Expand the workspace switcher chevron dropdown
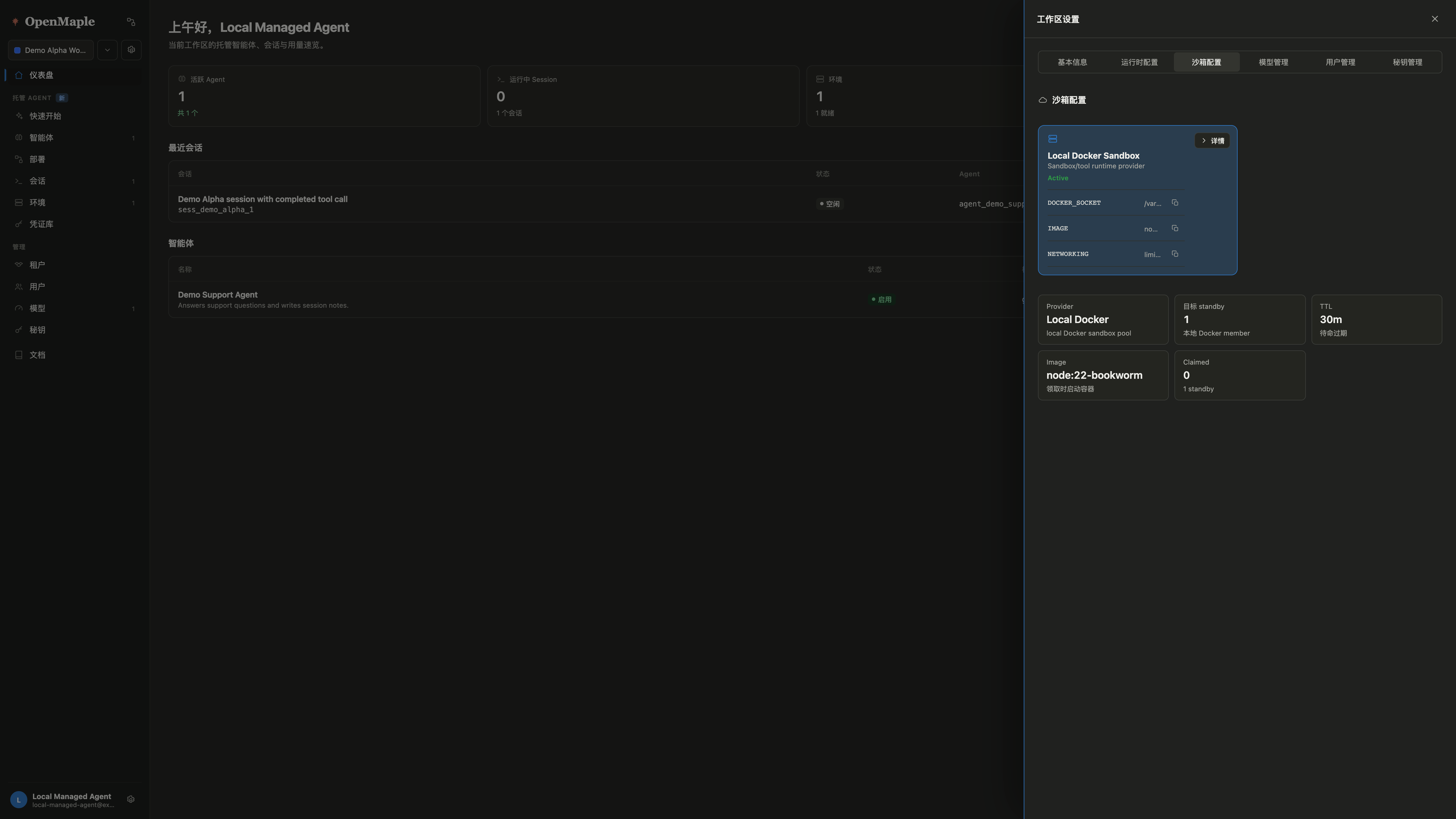 (x=107, y=50)
